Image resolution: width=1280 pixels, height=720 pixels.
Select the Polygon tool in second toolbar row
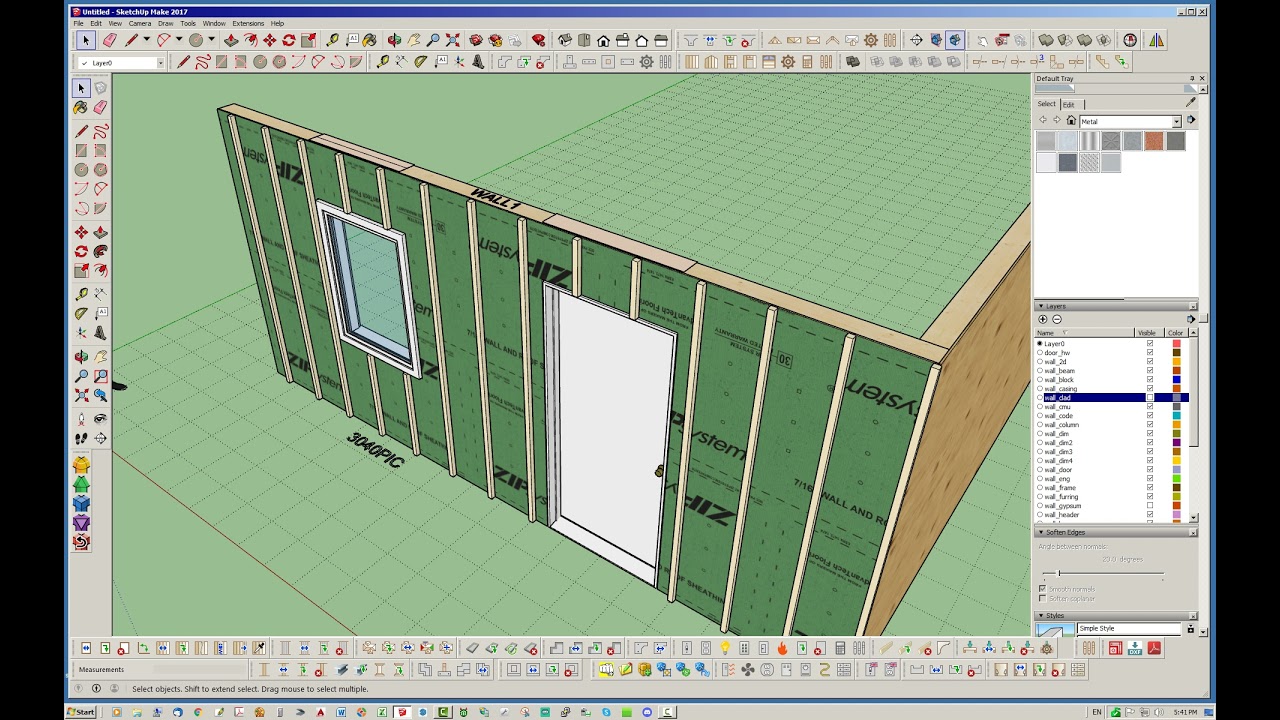279,62
